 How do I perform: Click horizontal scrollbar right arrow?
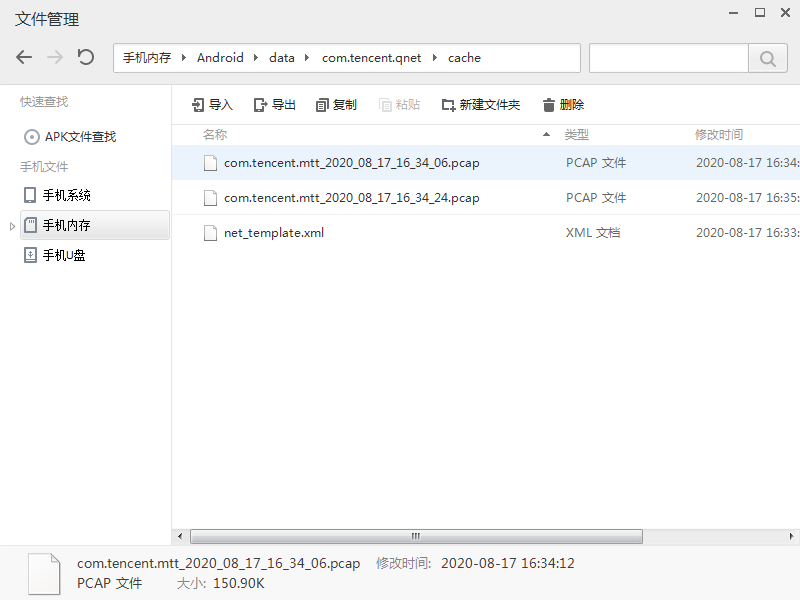tap(791, 536)
